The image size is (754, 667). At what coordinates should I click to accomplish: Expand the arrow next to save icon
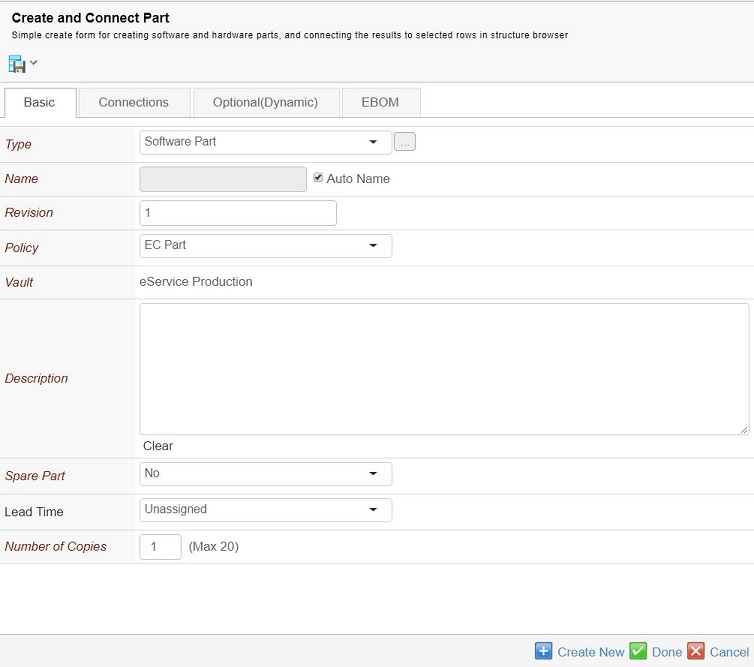[x=34, y=63]
